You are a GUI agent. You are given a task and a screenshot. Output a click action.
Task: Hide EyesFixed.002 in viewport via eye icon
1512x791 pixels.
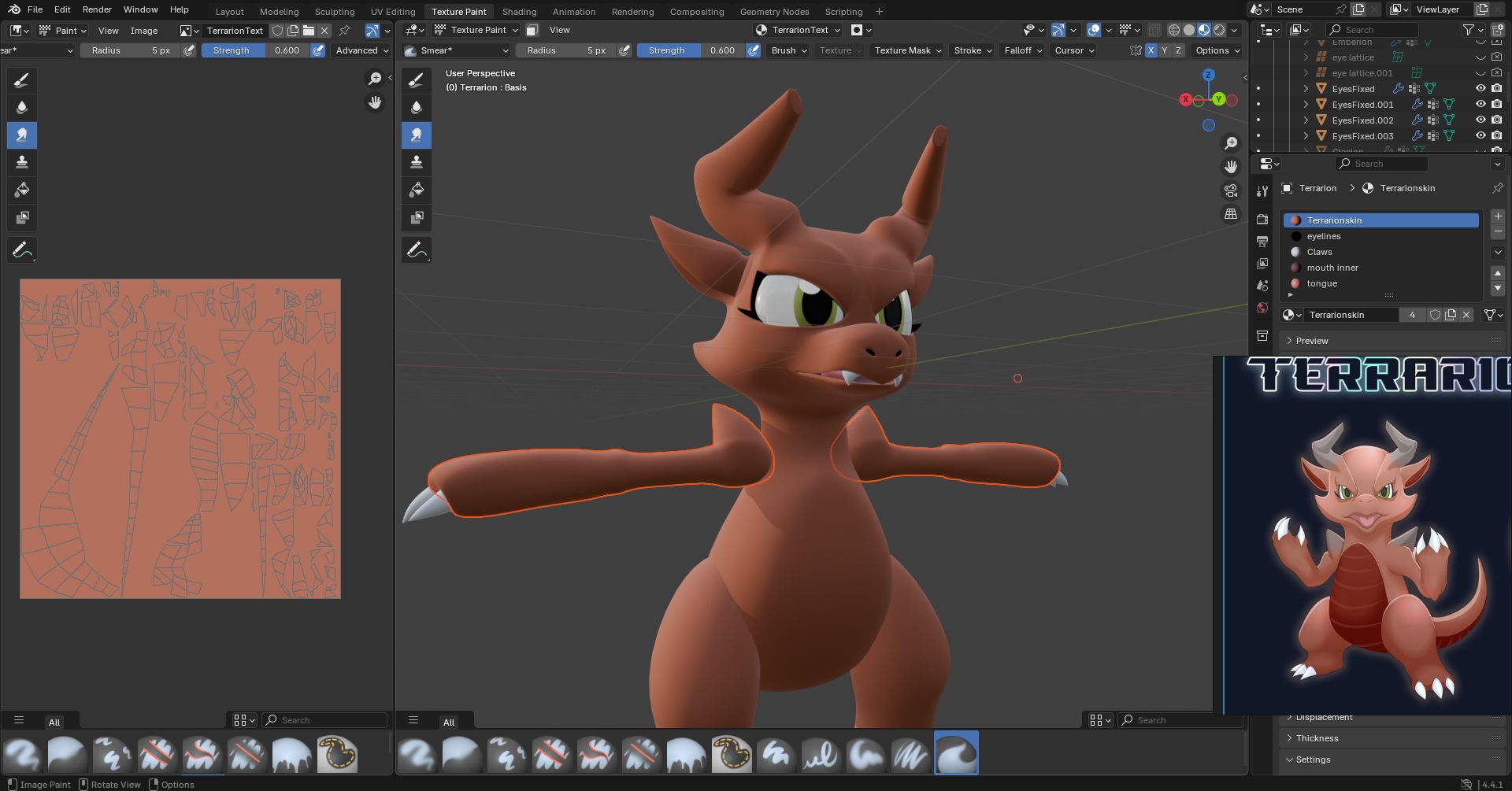(x=1480, y=120)
